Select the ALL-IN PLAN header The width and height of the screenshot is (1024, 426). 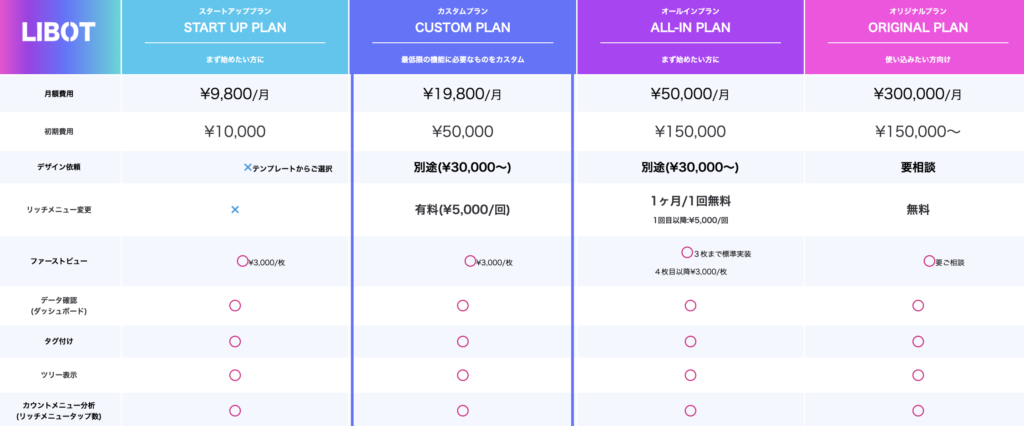coord(690,27)
